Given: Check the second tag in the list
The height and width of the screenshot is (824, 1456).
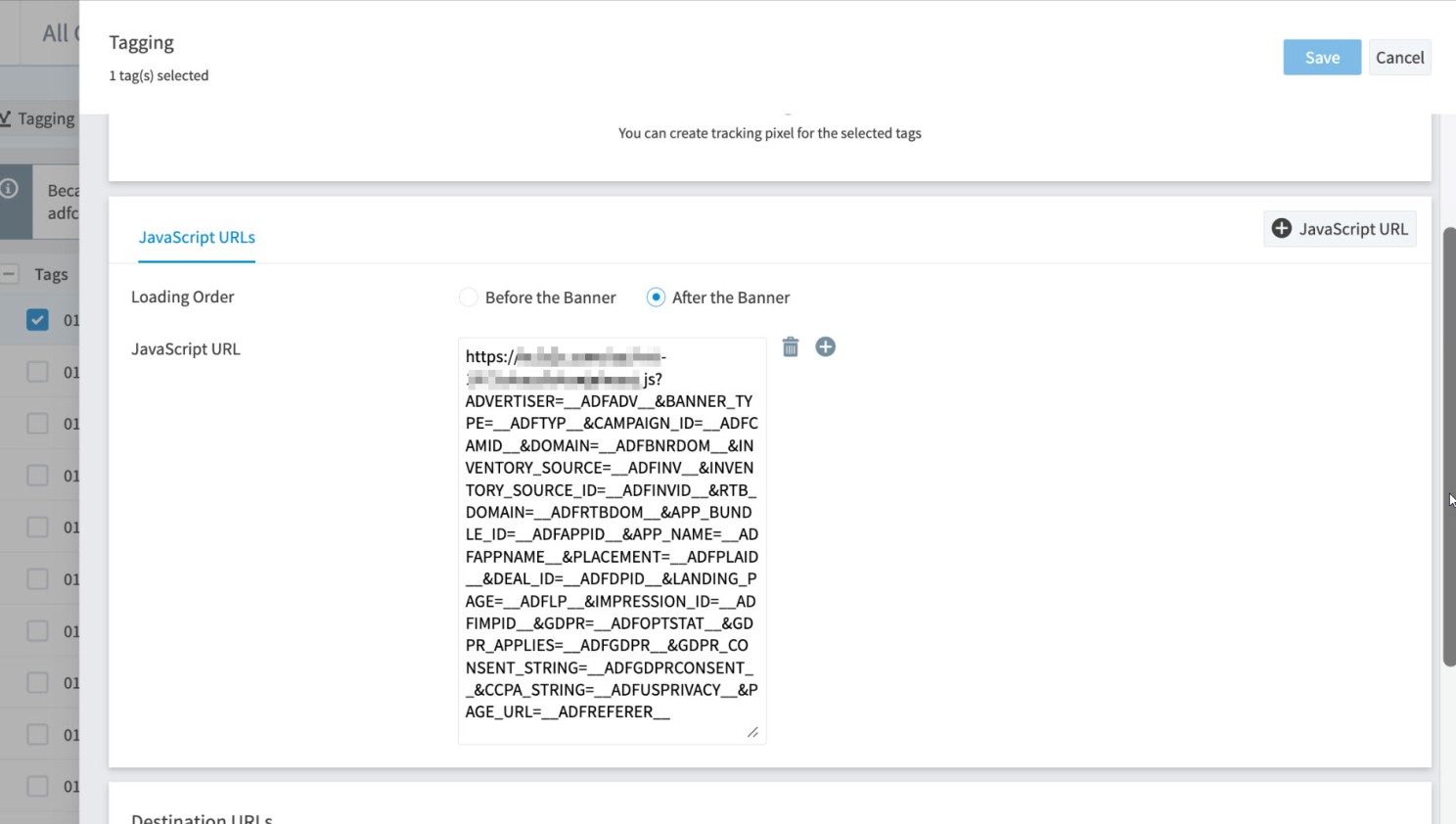Looking at the screenshot, I should (x=37, y=371).
